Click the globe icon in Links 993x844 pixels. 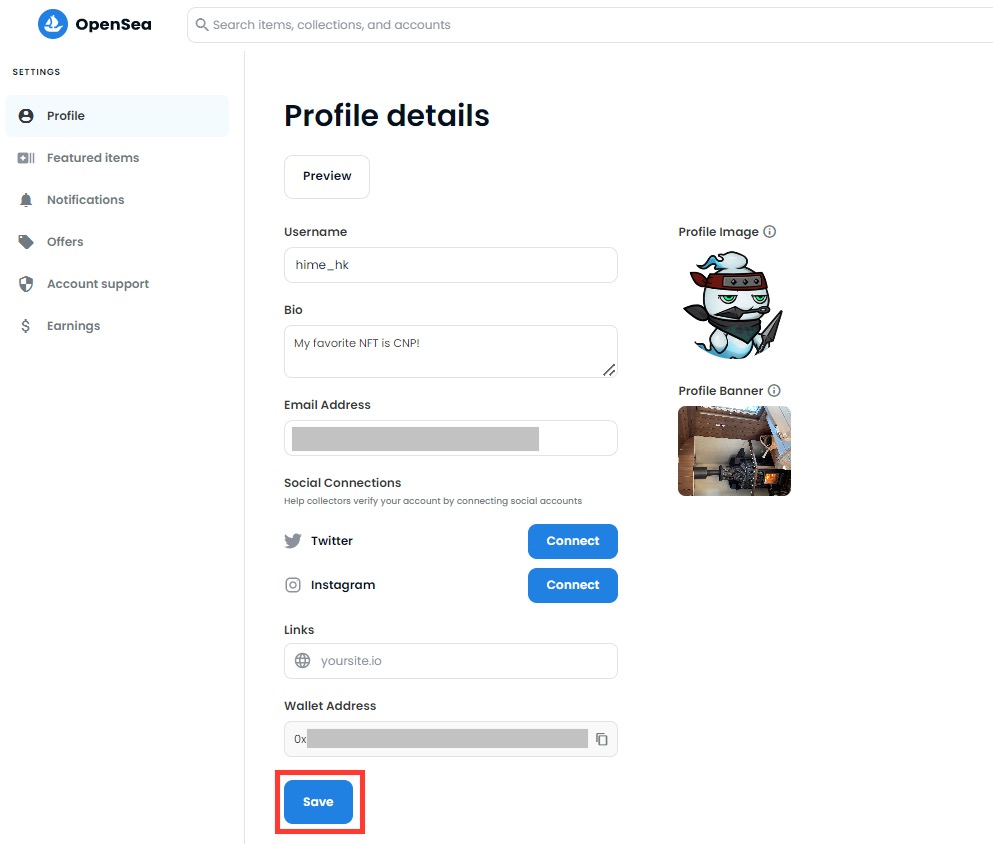[303, 661]
